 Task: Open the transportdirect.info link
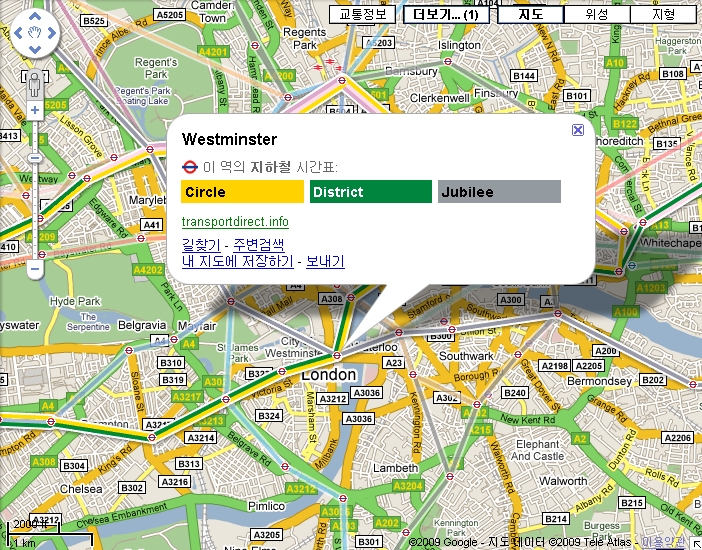pyautogui.click(x=235, y=222)
